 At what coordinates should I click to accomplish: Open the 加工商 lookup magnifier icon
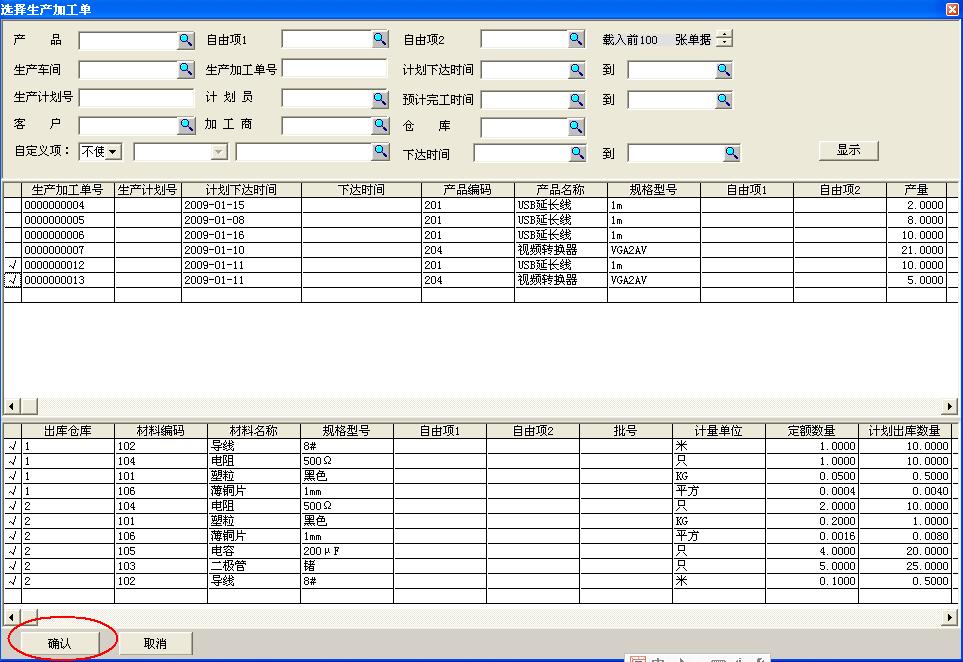(381, 125)
